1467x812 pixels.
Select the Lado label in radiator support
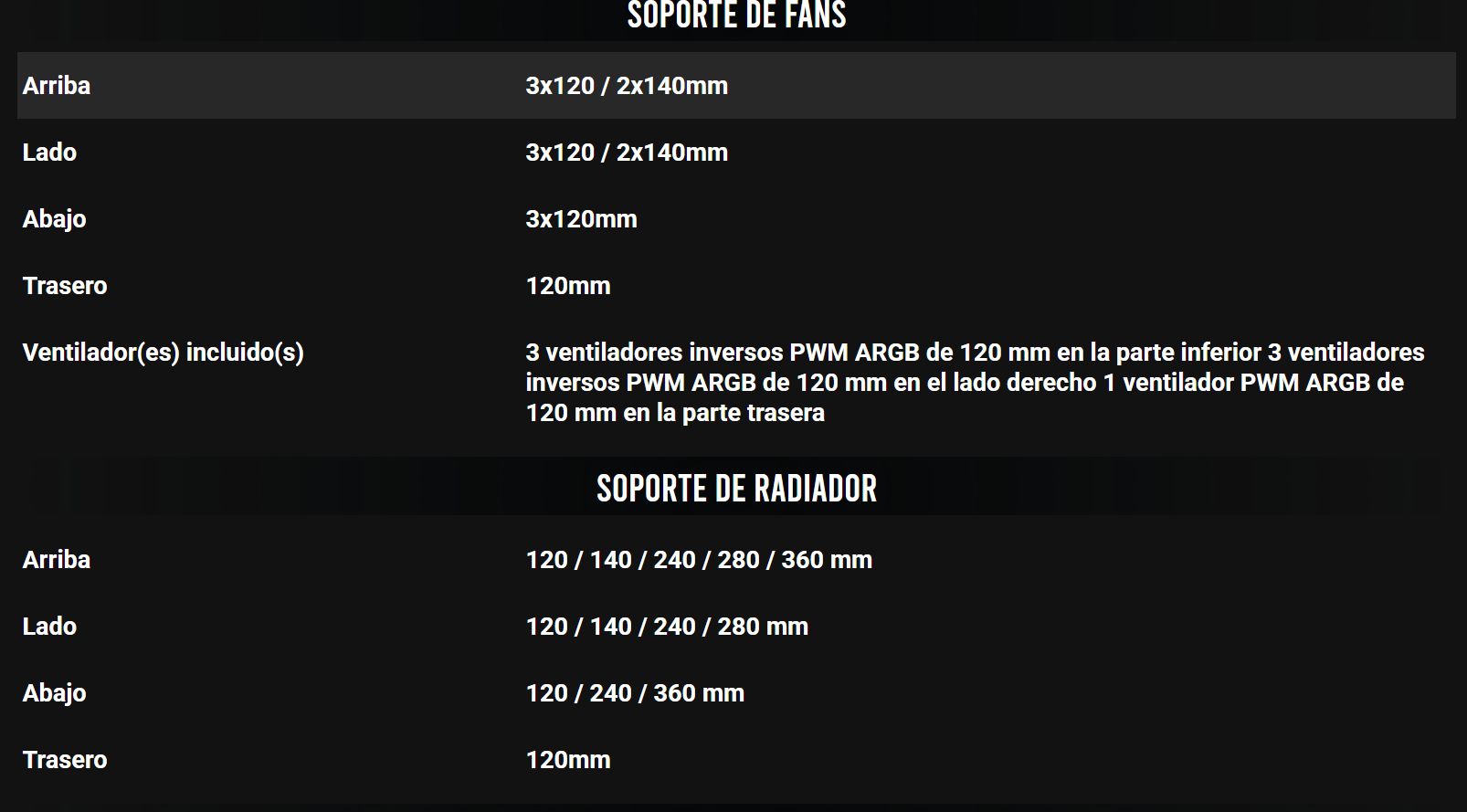click(49, 627)
